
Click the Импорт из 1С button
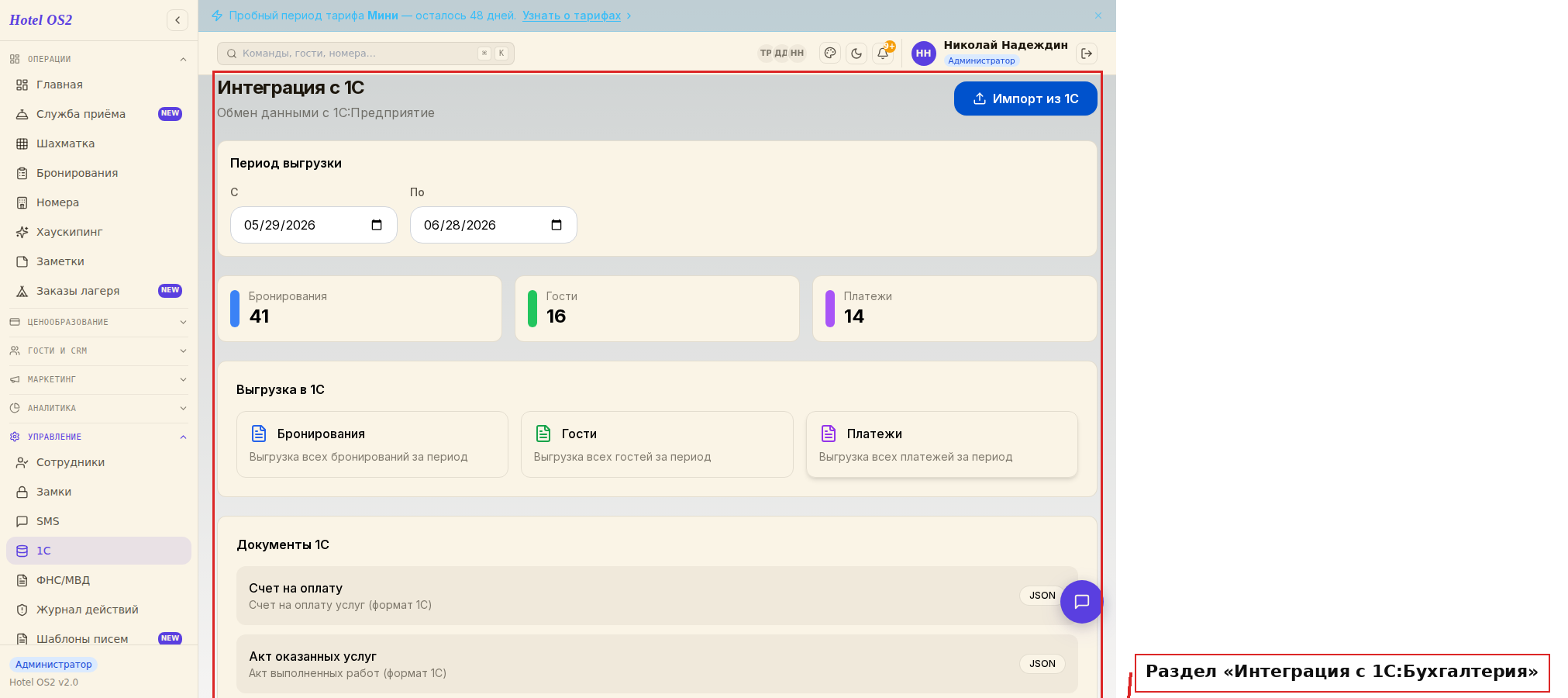(x=1025, y=98)
